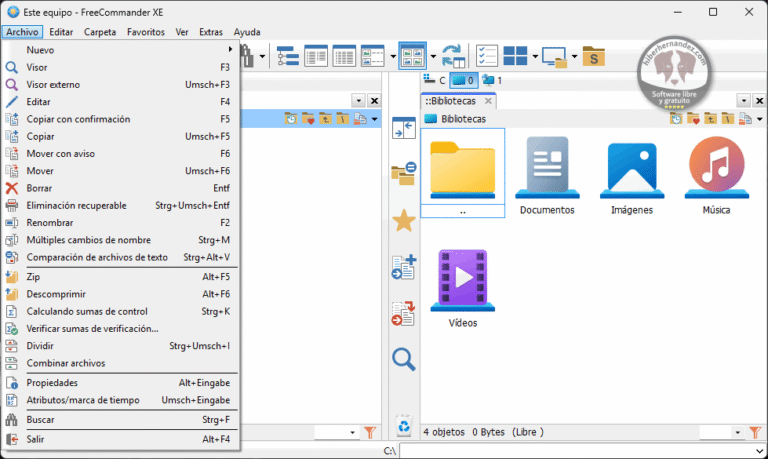The width and height of the screenshot is (768, 459).
Task: Choose Verificar sumas de verificación entry
Action: click(x=120, y=328)
